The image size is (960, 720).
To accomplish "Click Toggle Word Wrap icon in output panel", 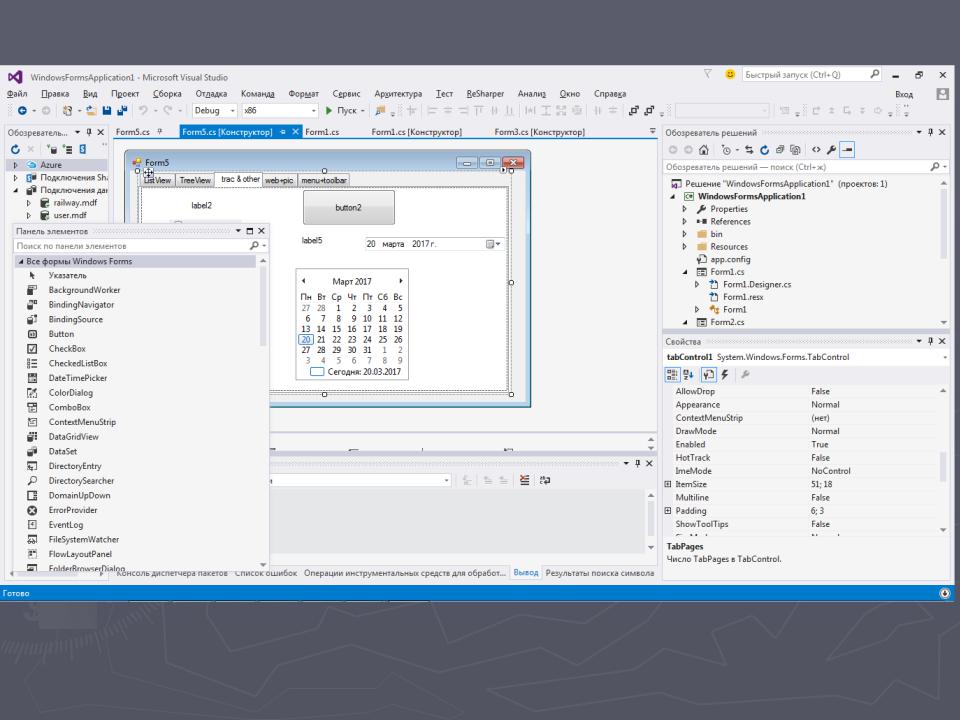I will 545,481.
